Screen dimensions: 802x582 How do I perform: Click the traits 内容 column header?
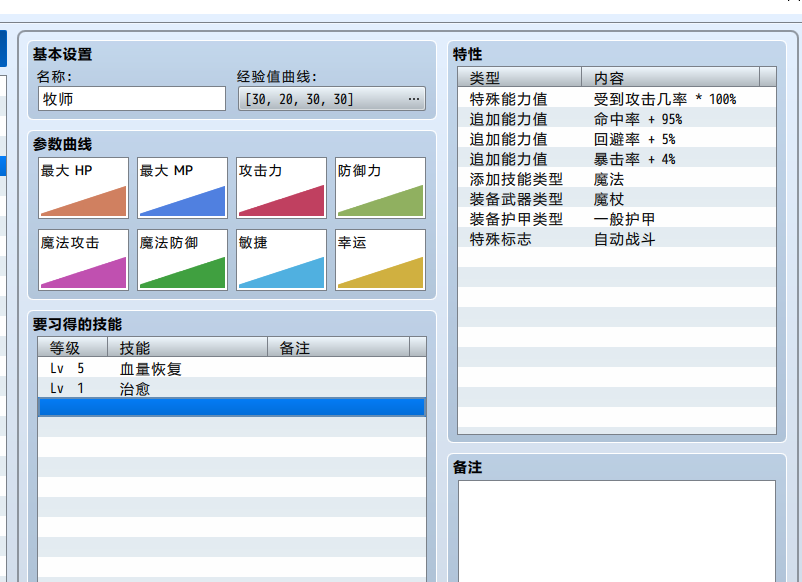[671, 77]
